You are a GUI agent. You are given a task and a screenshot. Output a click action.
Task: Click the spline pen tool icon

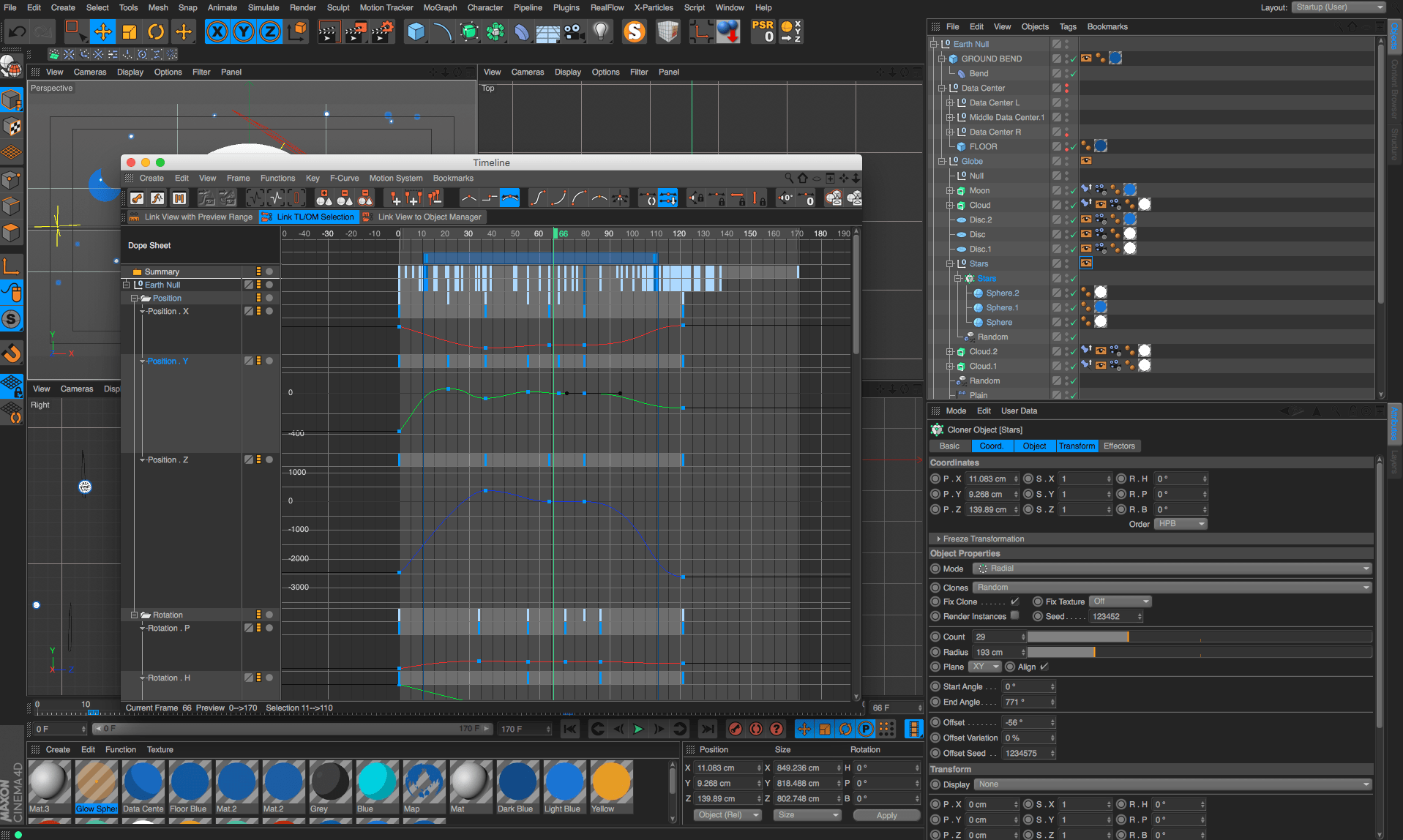[442, 31]
